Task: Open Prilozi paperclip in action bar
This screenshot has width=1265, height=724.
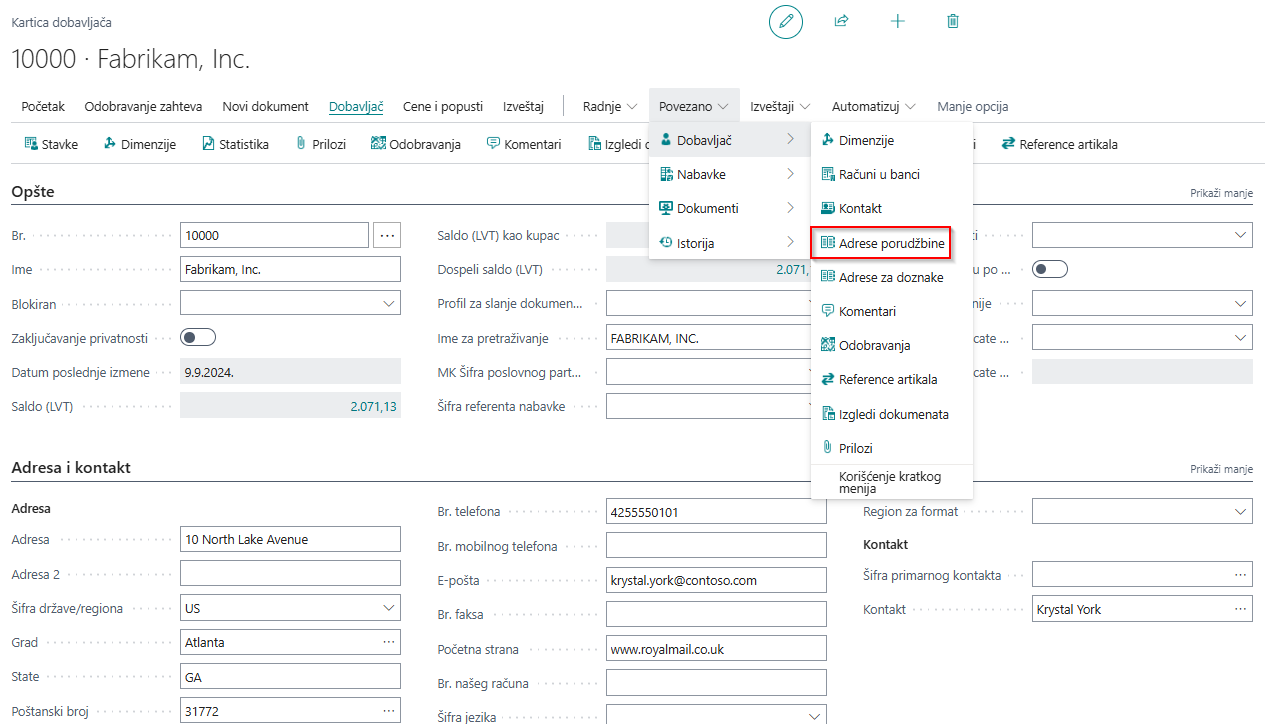Action: 320,144
